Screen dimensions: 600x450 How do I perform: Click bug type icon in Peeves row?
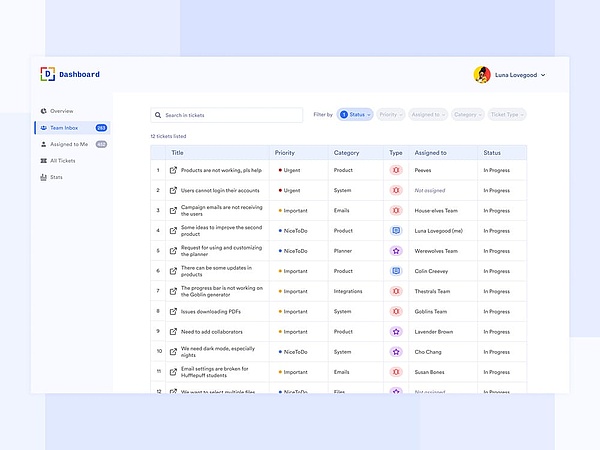pyautogui.click(x=396, y=170)
